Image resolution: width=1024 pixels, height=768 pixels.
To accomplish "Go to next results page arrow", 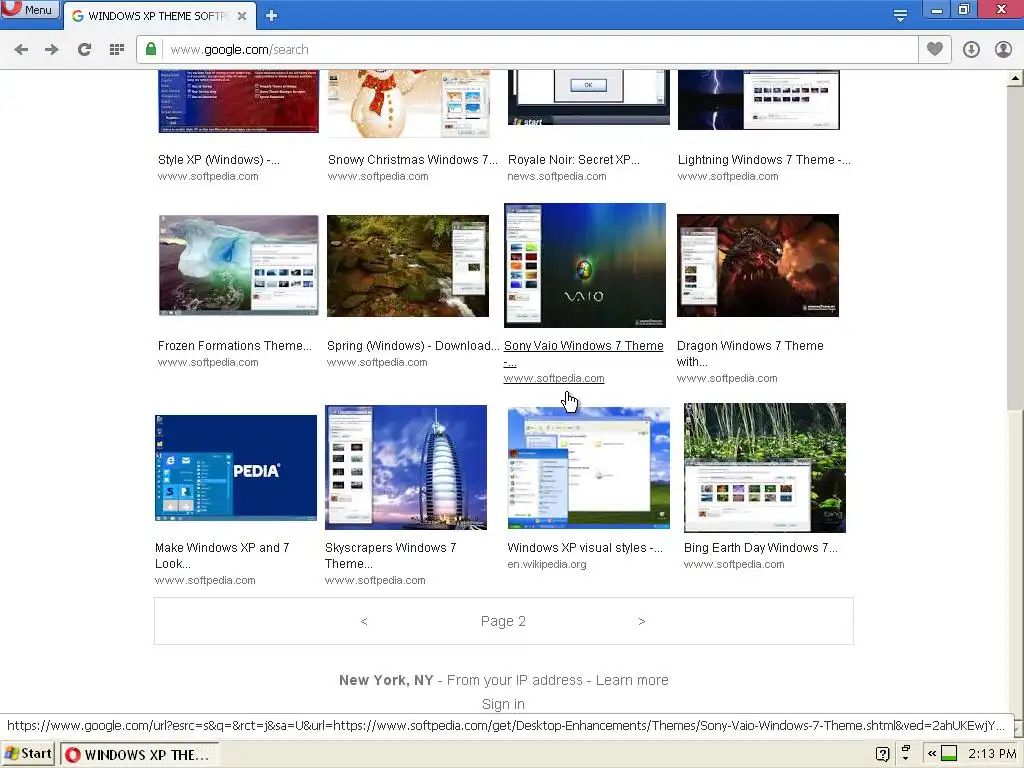I will tap(641, 621).
